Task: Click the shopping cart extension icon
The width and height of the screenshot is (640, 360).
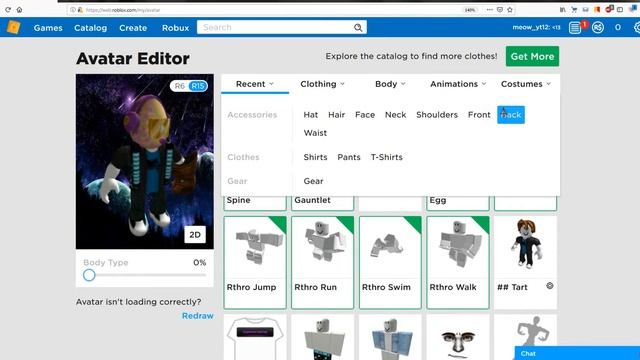Action: pos(574,9)
